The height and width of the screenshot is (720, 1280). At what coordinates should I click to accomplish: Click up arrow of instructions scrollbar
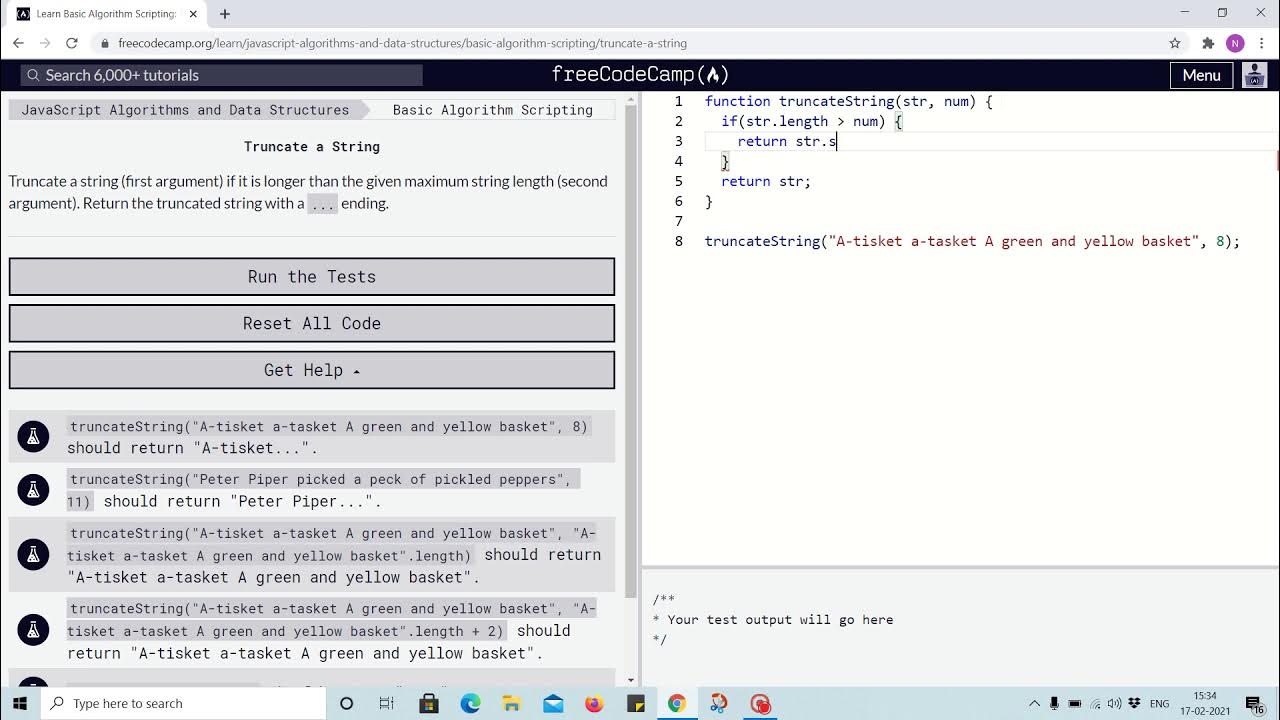pyautogui.click(x=630, y=98)
